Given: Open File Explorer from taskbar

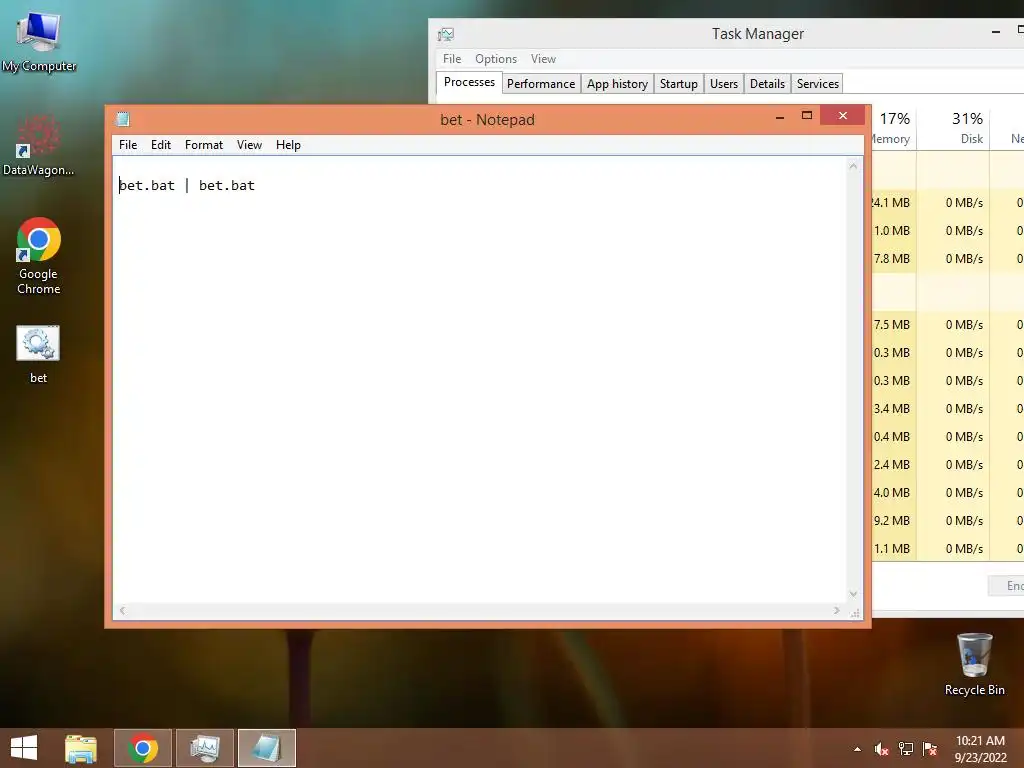Looking at the screenshot, I should tap(81, 748).
